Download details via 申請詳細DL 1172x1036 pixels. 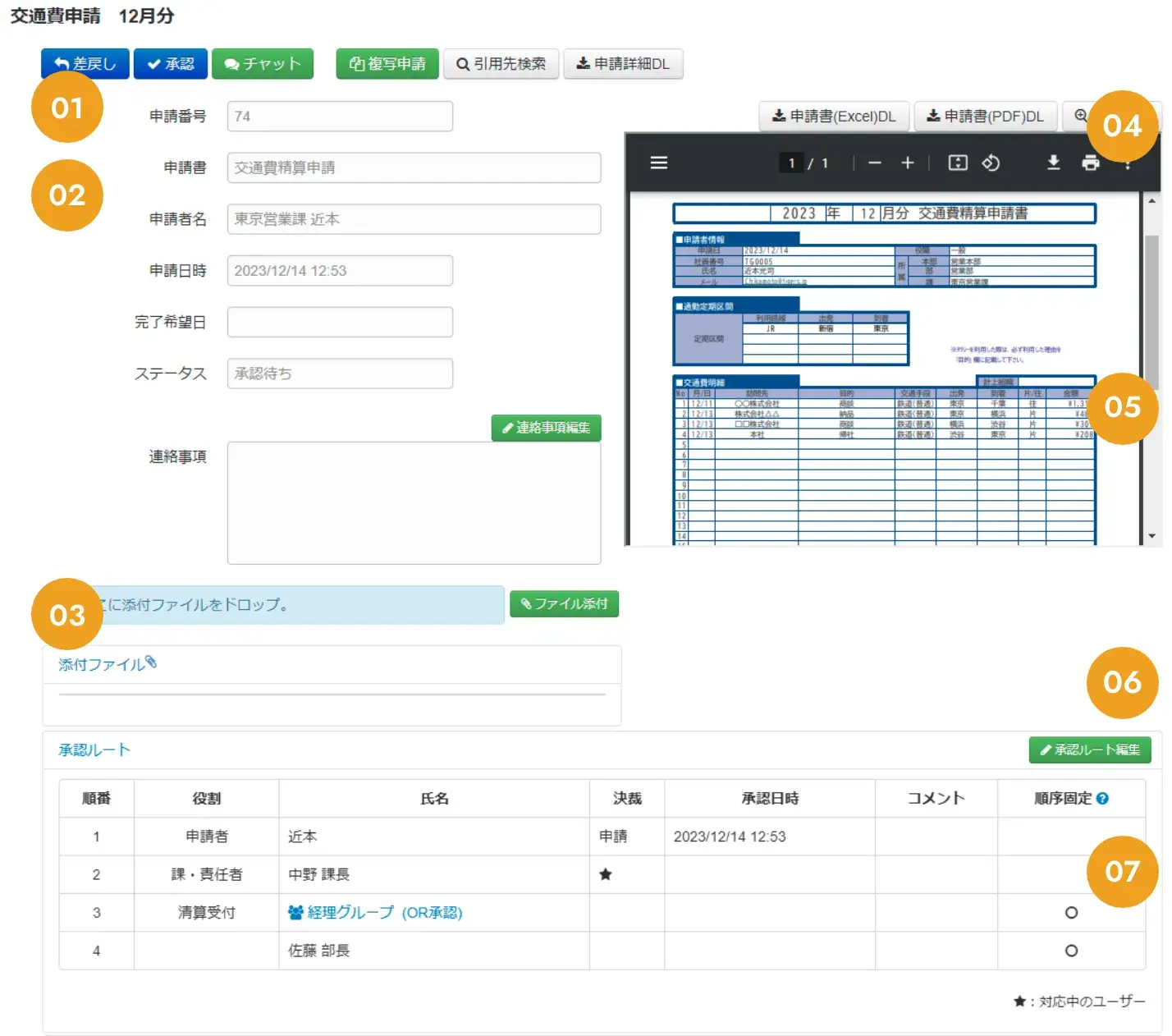(624, 64)
